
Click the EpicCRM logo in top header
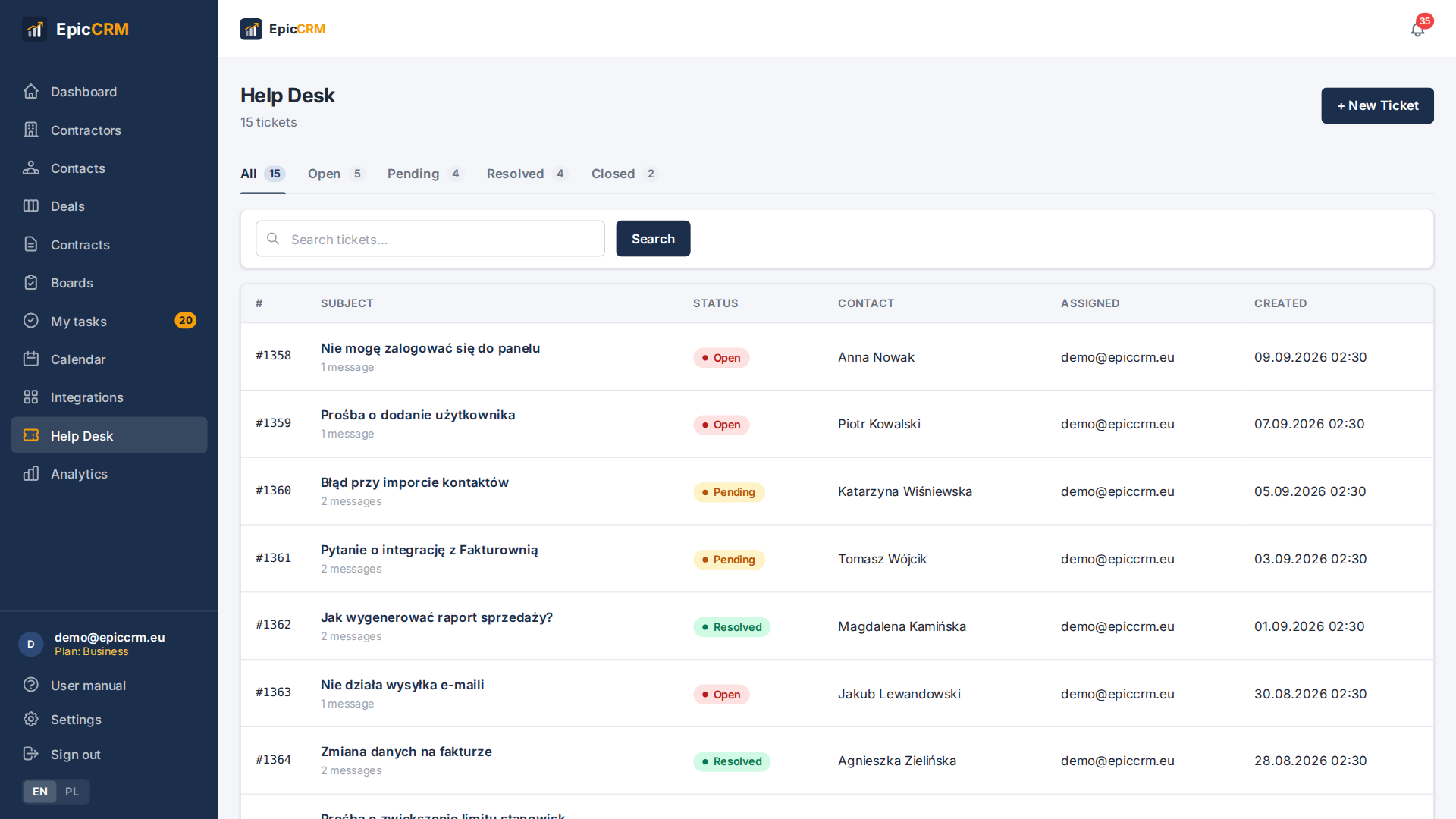(x=283, y=29)
